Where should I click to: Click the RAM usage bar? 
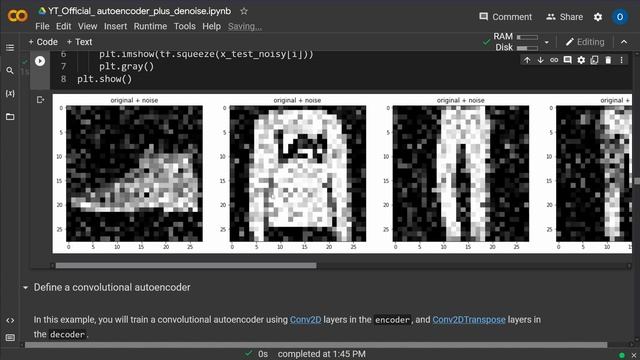tap(527, 37)
